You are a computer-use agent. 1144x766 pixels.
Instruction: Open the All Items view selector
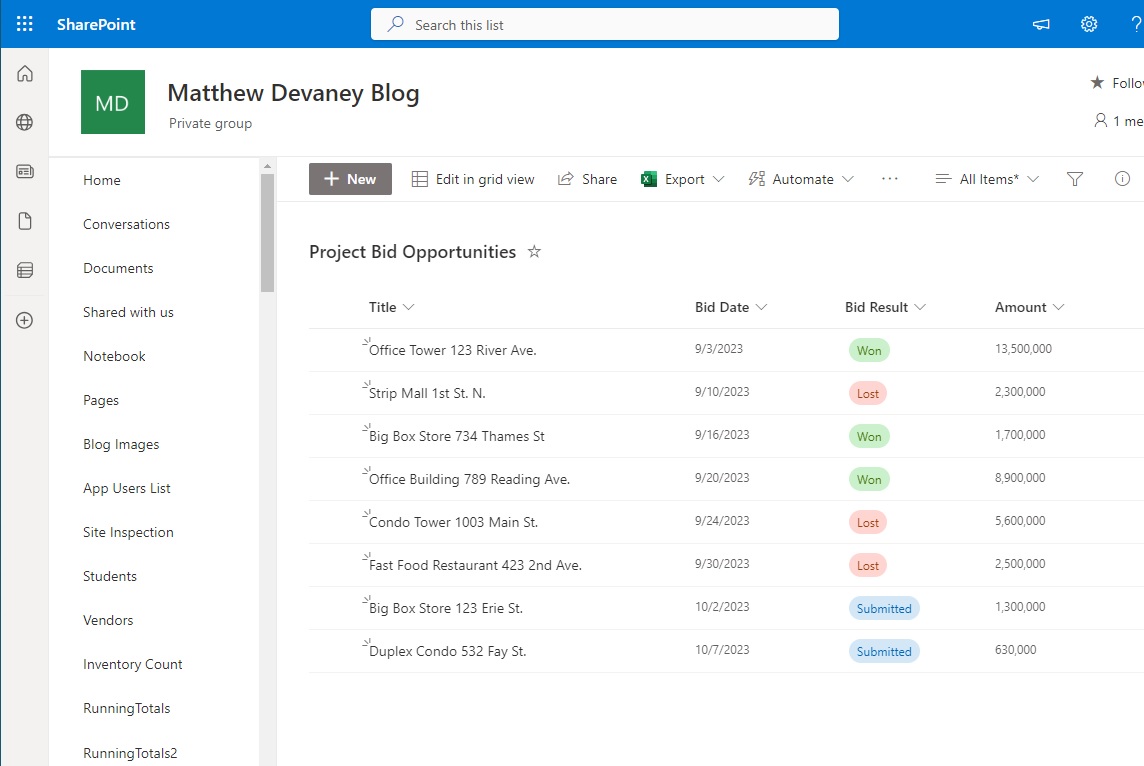click(985, 179)
